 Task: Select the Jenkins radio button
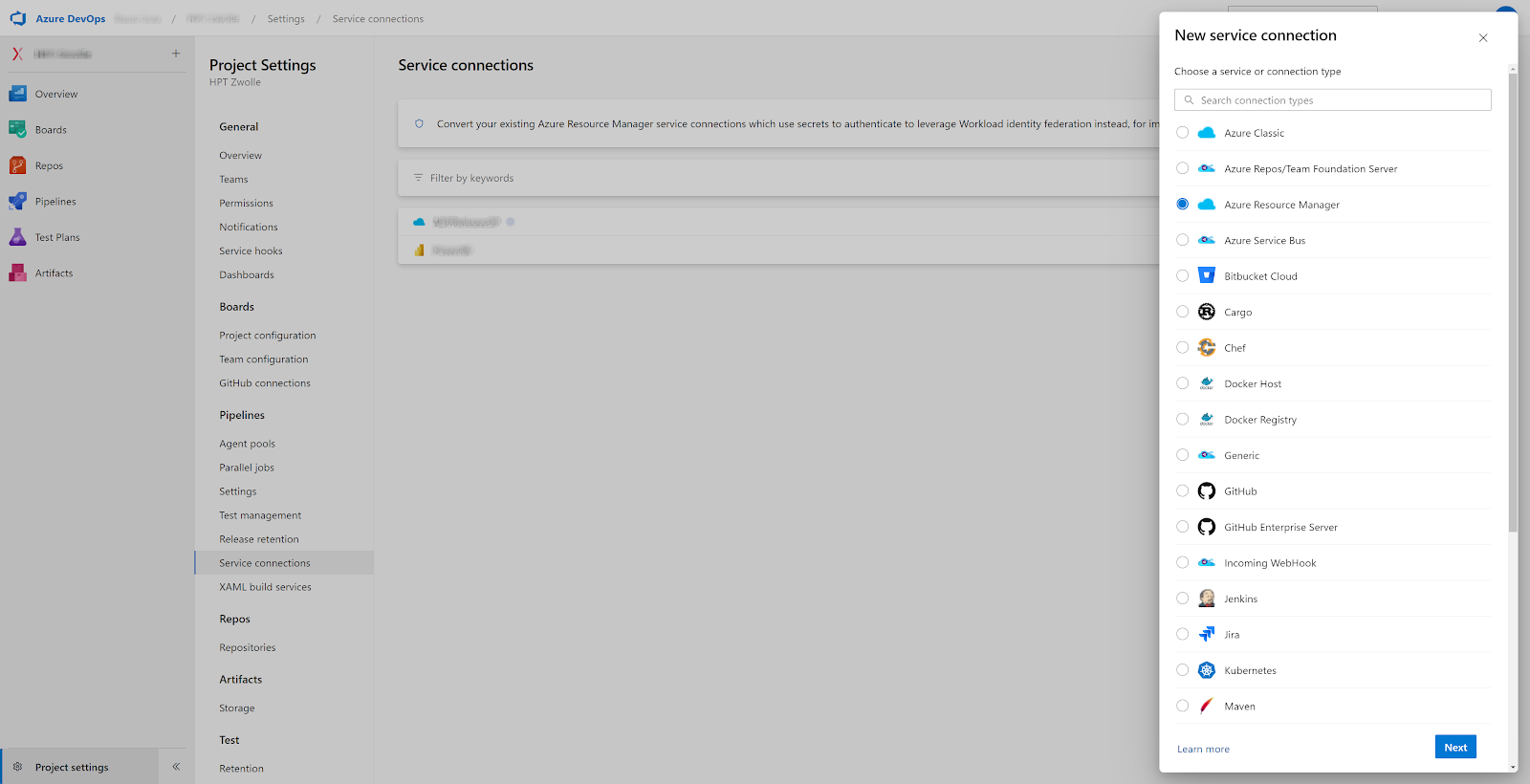click(x=1183, y=599)
